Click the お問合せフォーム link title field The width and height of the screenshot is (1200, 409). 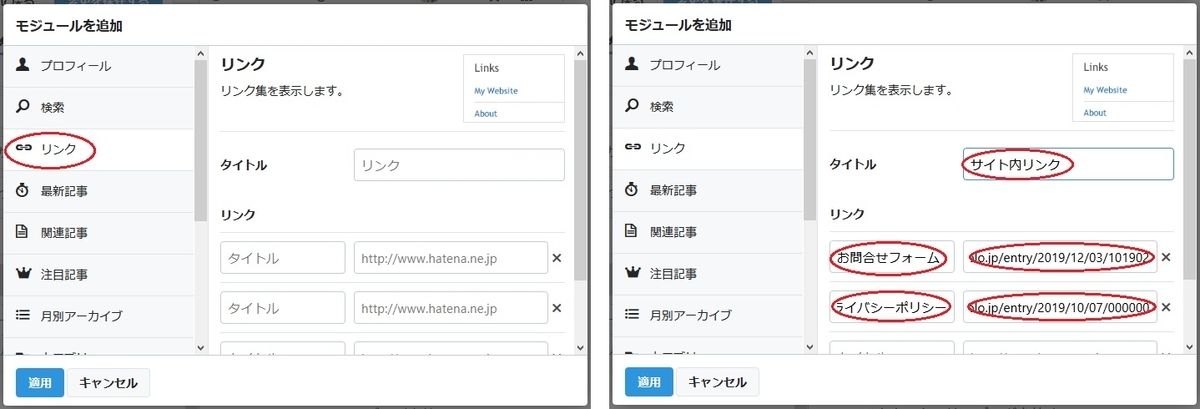[892, 257]
